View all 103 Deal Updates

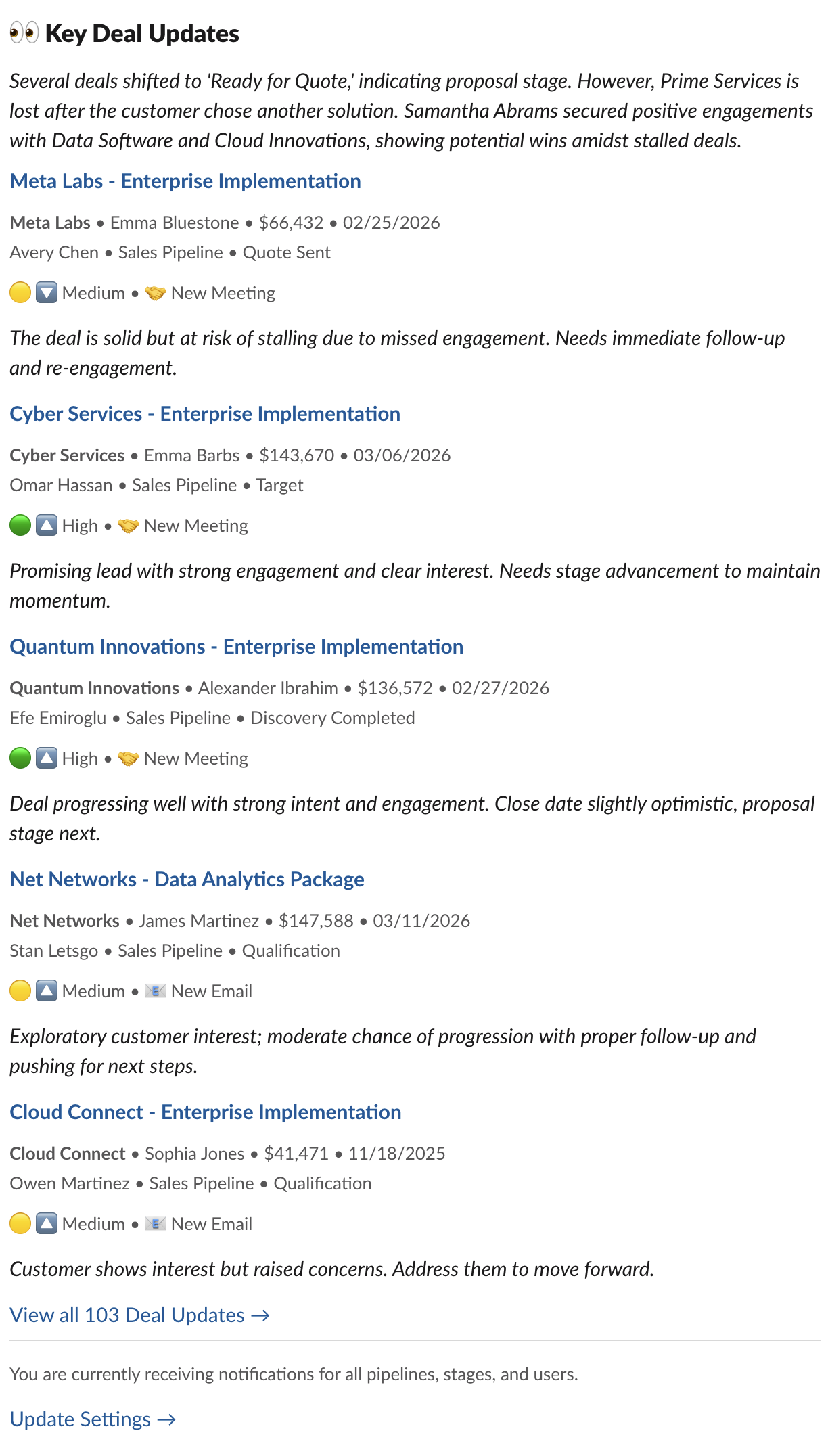[139, 1315]
